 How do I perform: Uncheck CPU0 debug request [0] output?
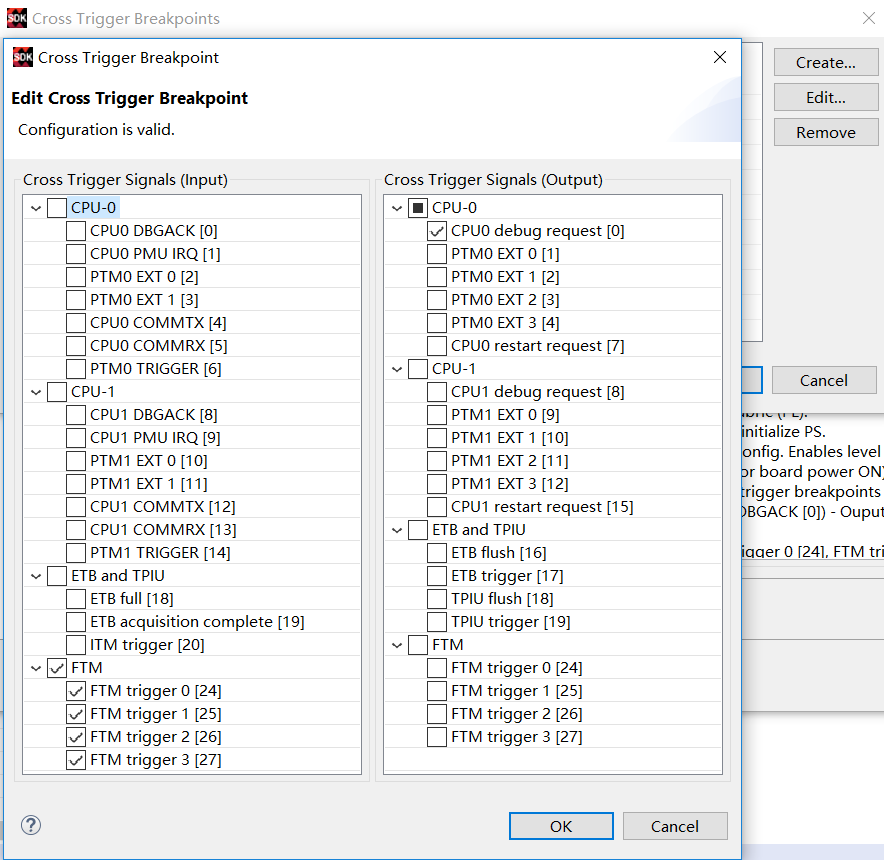click(x=437, y=231)
